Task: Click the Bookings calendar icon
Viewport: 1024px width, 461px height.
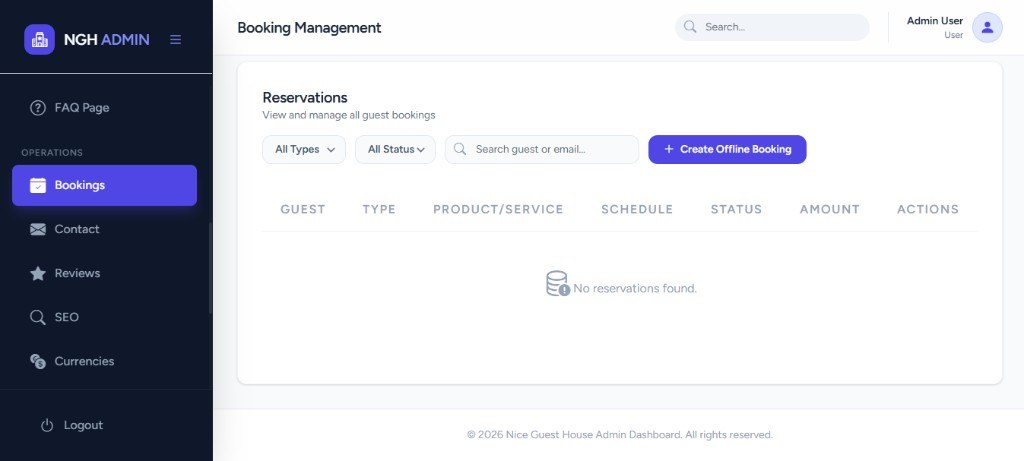Action: tap(38, 185)
